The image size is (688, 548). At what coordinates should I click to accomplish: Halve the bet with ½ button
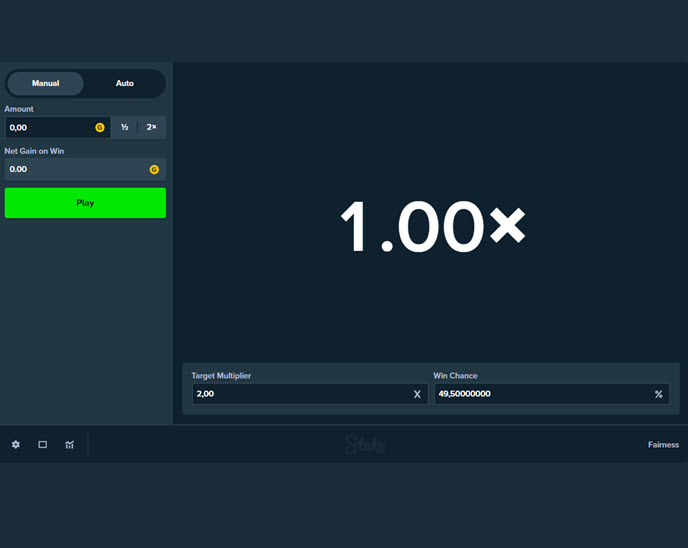[125, 127]
